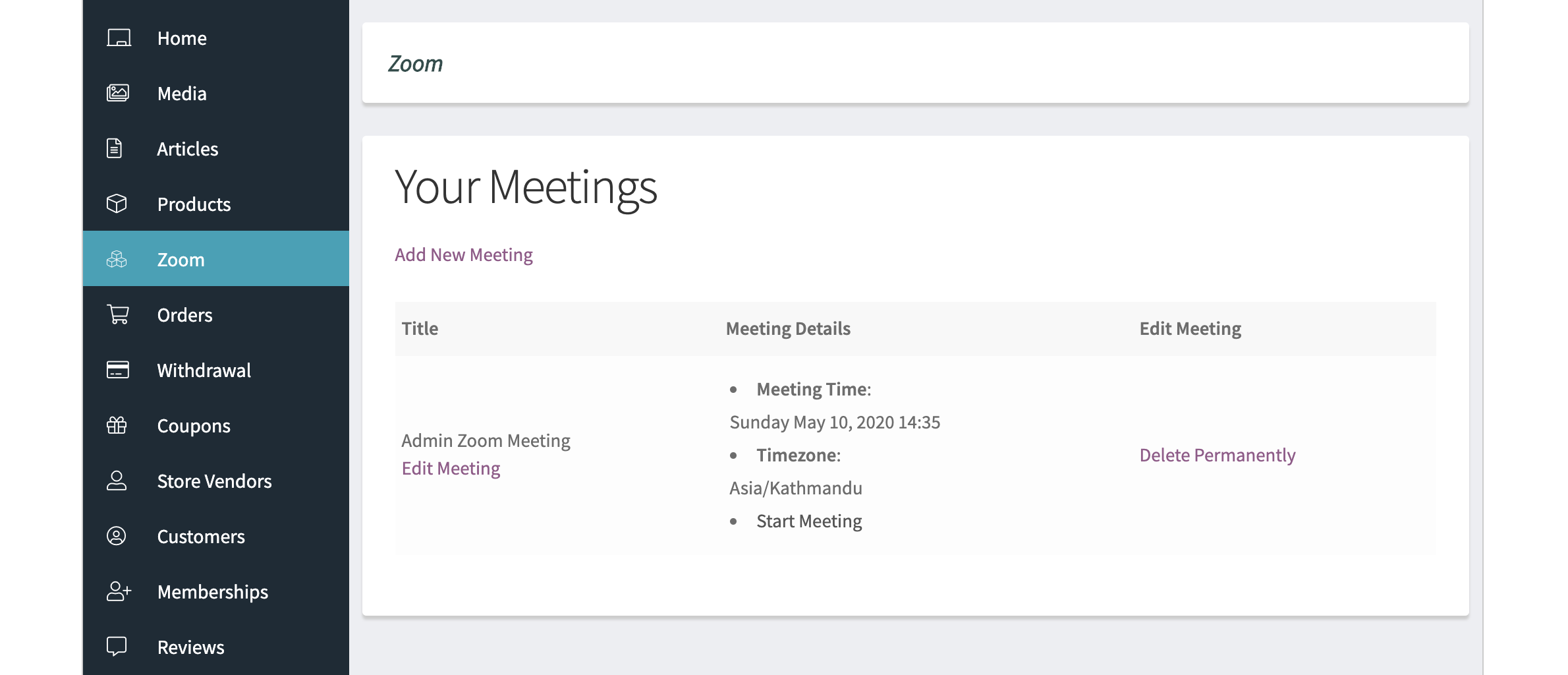Click the Memberships add-user icon
1568x675 pixels.
(x=119, y=591)
